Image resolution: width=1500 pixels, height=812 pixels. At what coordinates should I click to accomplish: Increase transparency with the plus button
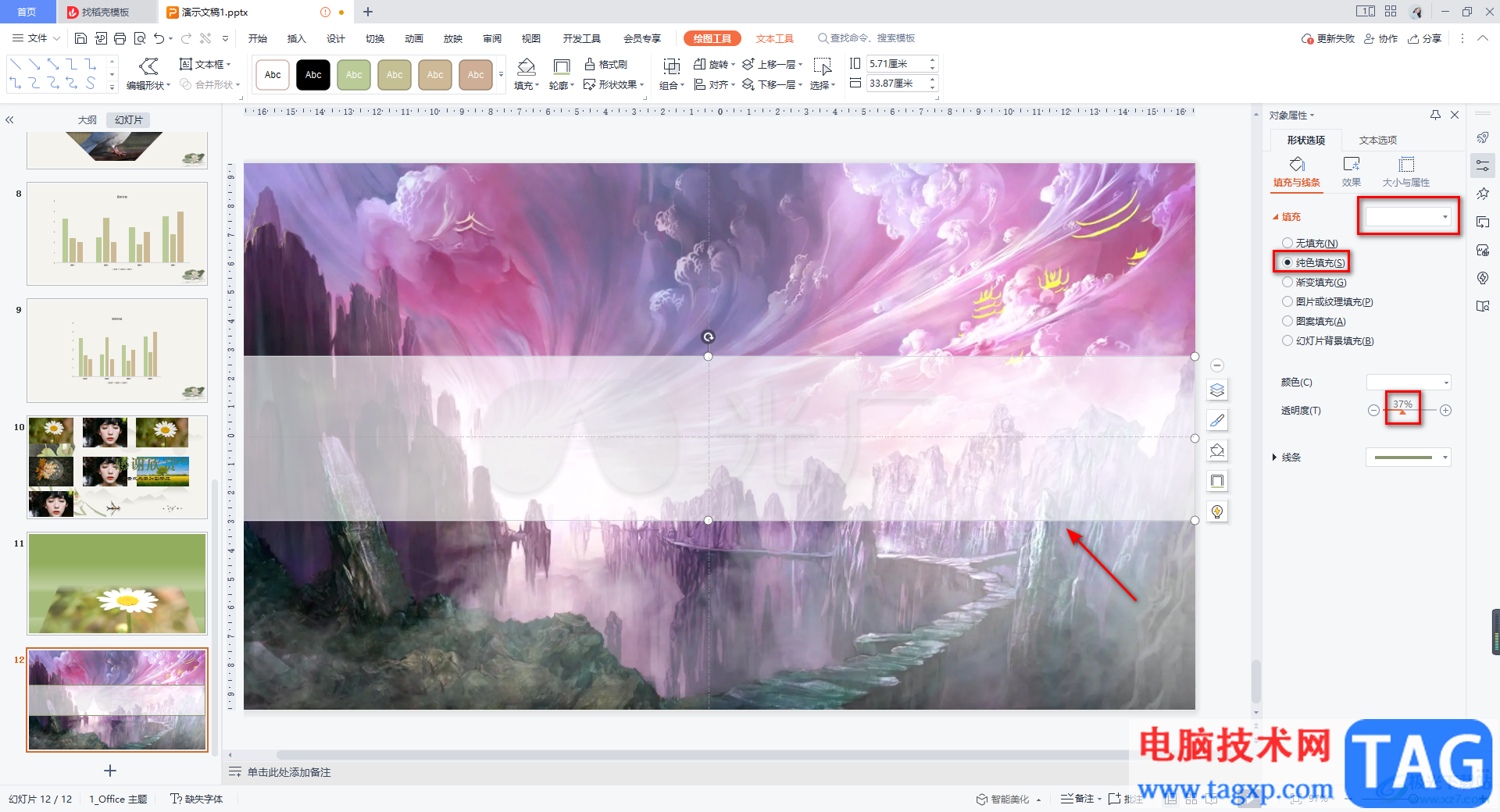click(1445, 410)
